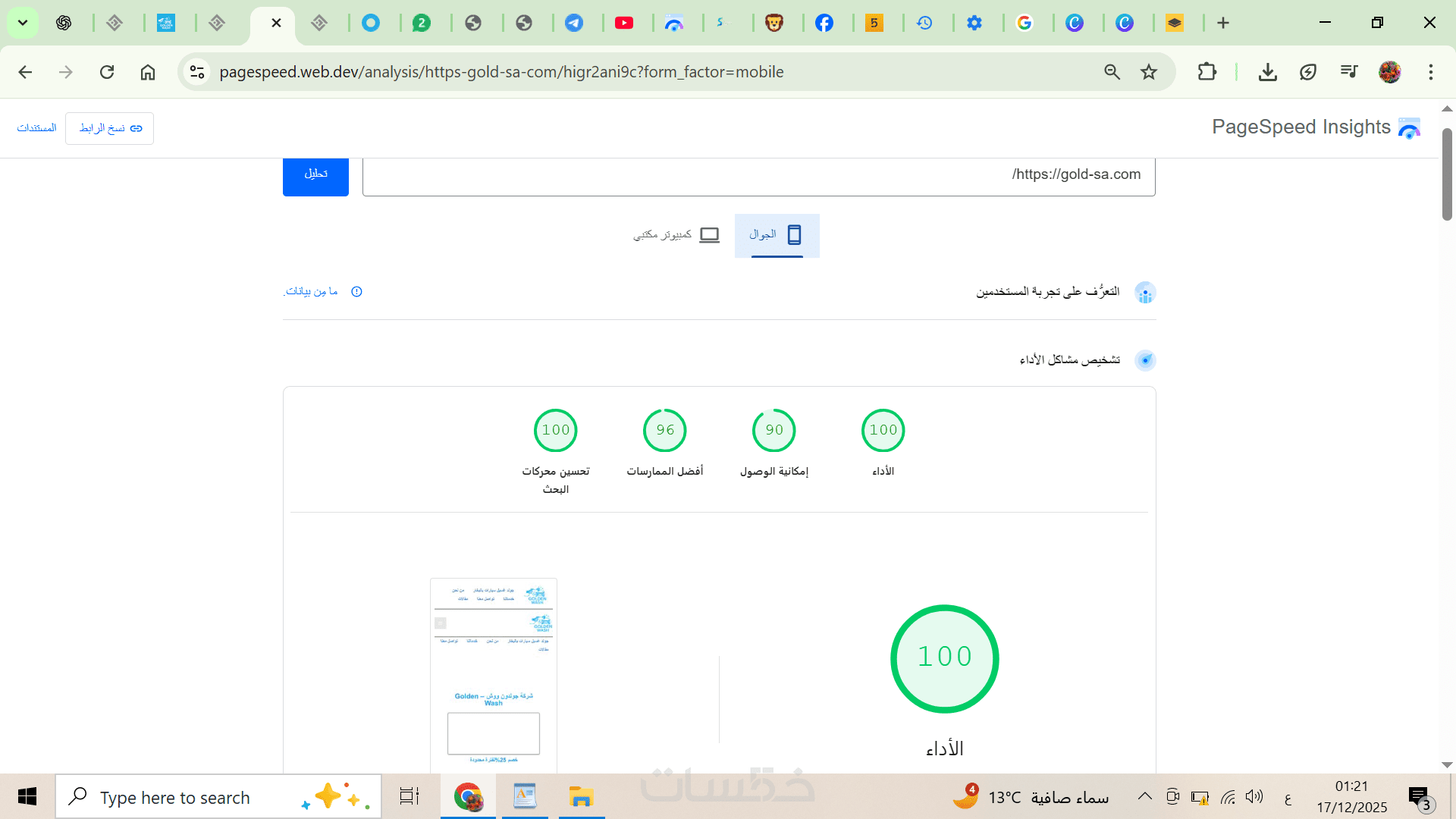
Task: Reload the current page
Action: tap(107, 72)
